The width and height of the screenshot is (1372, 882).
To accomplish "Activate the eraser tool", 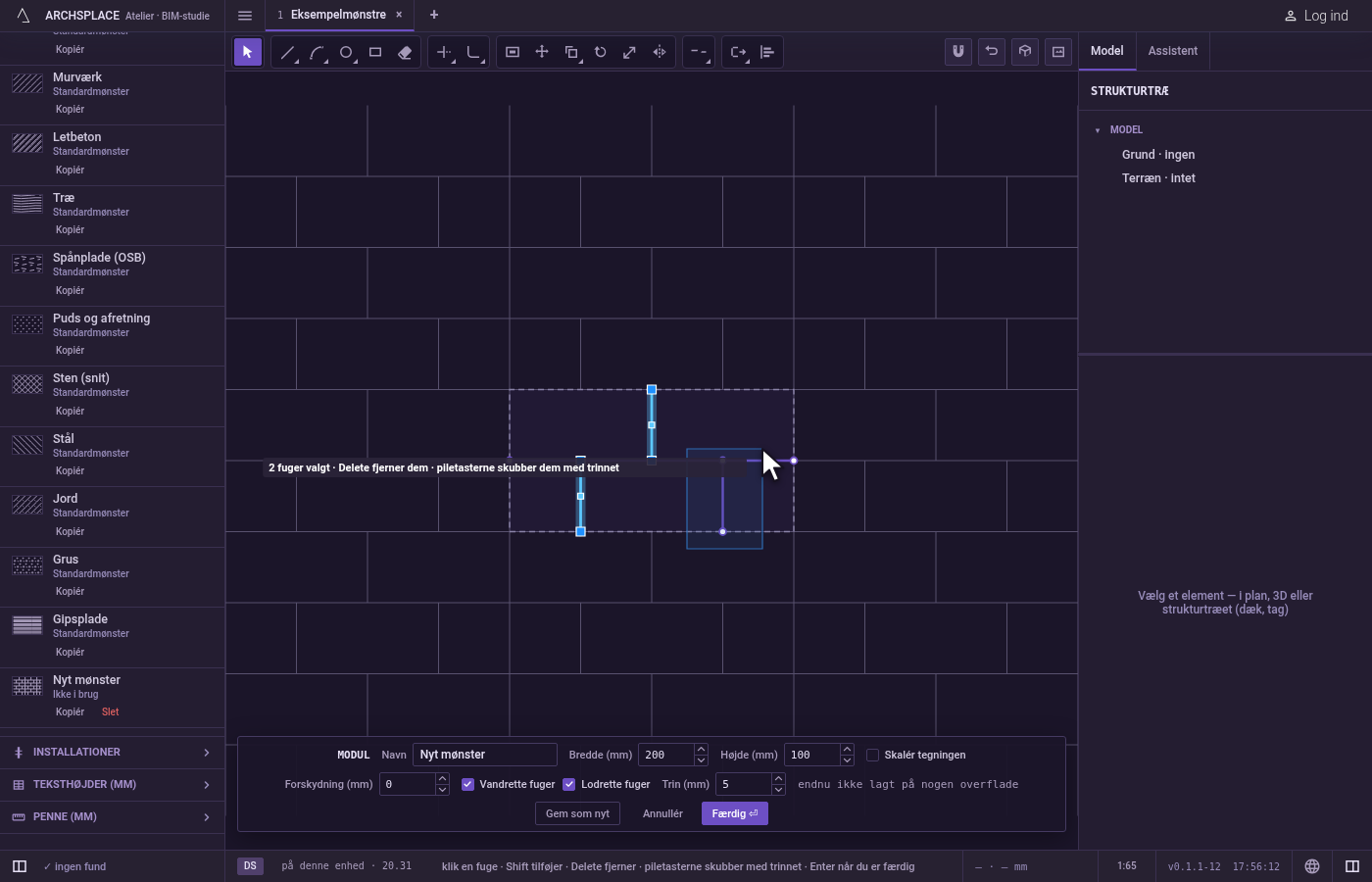I will [405, 52].
